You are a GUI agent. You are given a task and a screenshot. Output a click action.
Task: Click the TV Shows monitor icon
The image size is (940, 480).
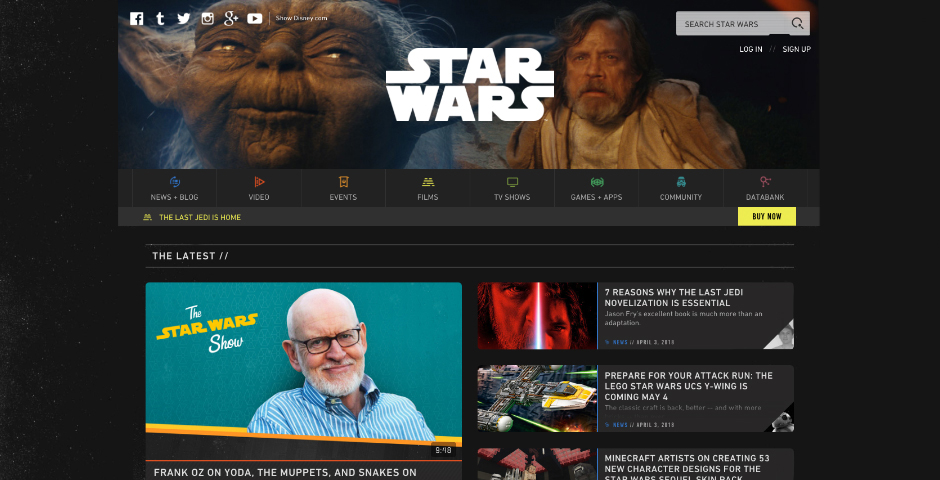pyautogui.click(x=512, y=182)
